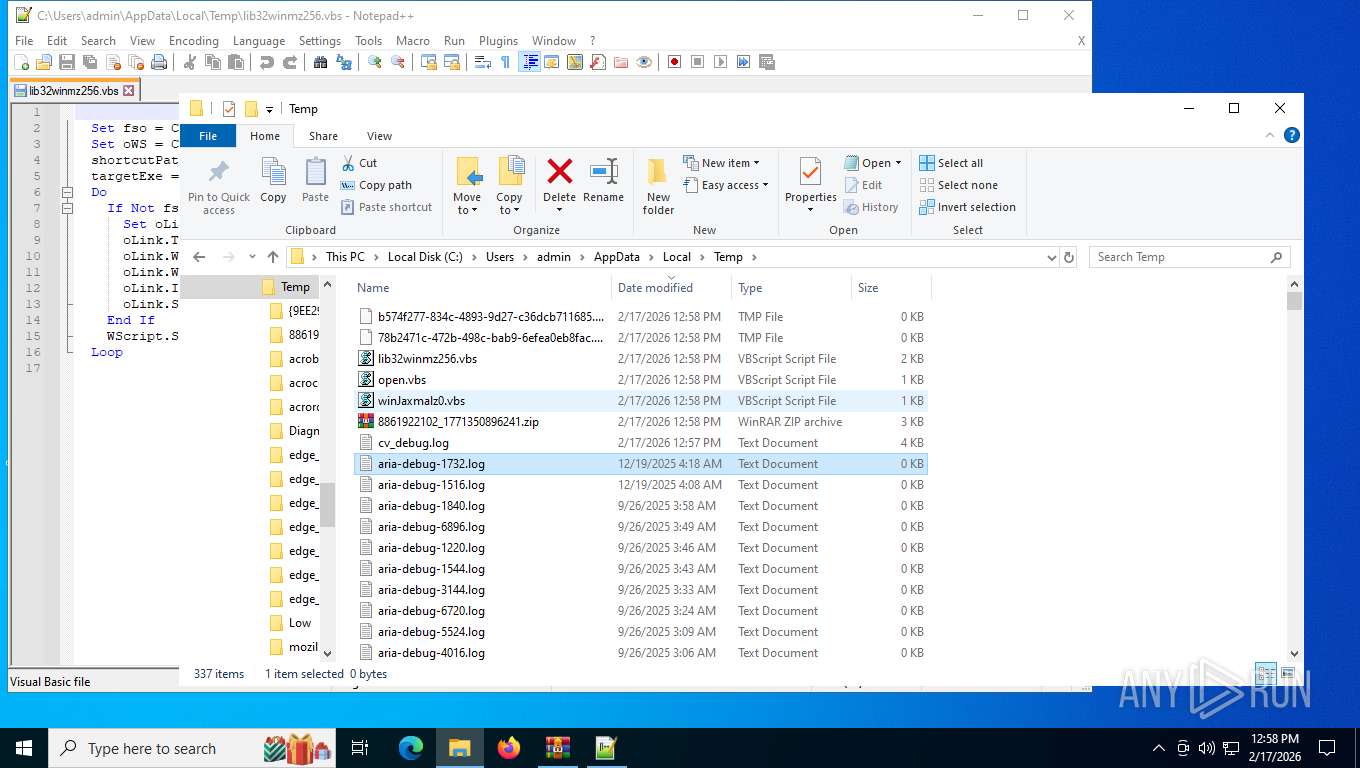Click the Rename ribbon button
The height and width of the screenshot is (768, 1360).
[x=603, y=181]
